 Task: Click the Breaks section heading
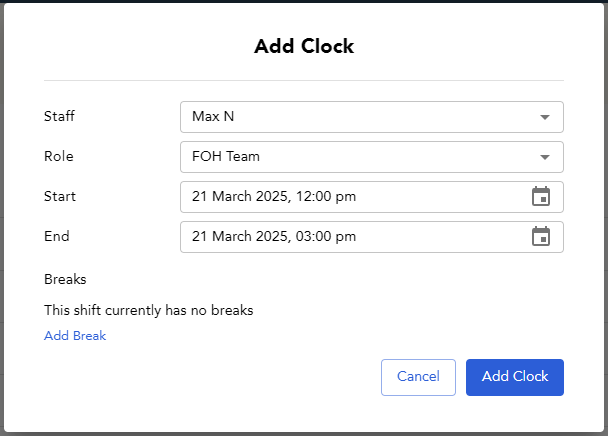pyautogui.click(x=65, y=279)
